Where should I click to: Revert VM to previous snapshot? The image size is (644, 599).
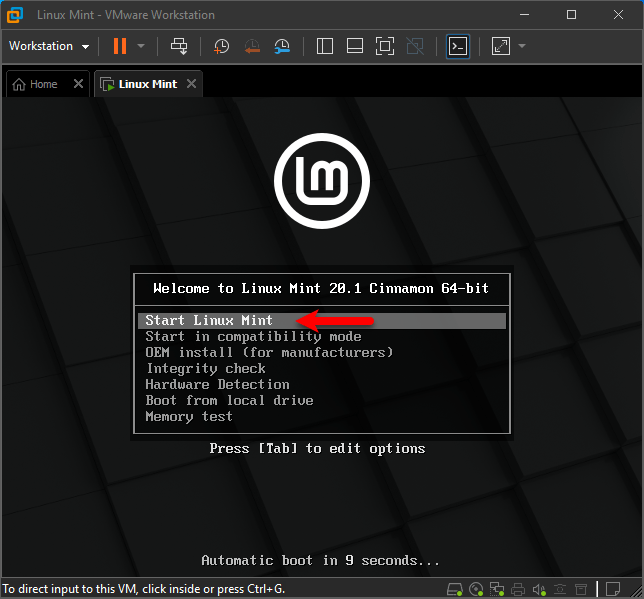pyautogui.click(x=252, y=46)
